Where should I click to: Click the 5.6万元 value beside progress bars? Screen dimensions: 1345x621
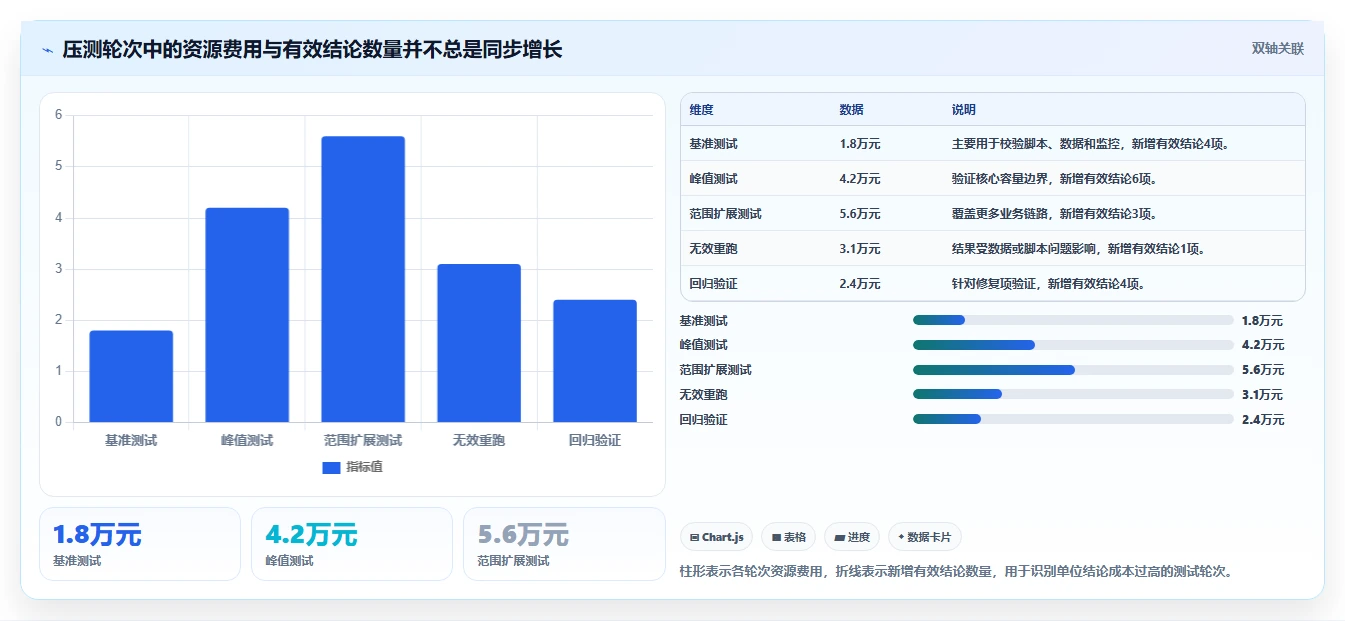pyautogui.click(x=1262, y=370)
